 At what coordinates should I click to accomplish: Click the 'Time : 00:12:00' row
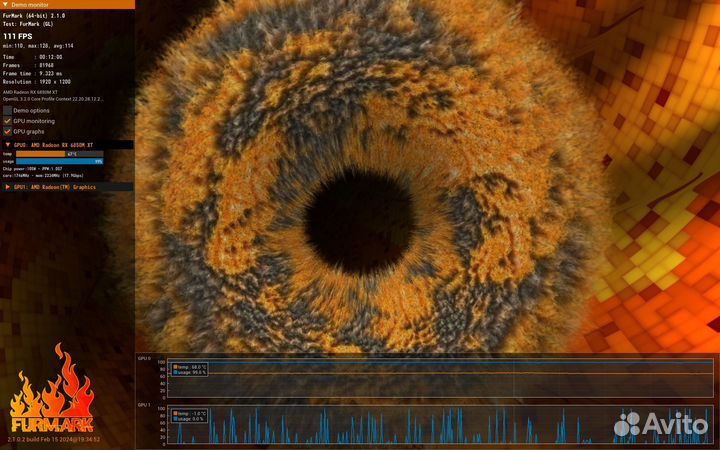[x=33, y=57]
